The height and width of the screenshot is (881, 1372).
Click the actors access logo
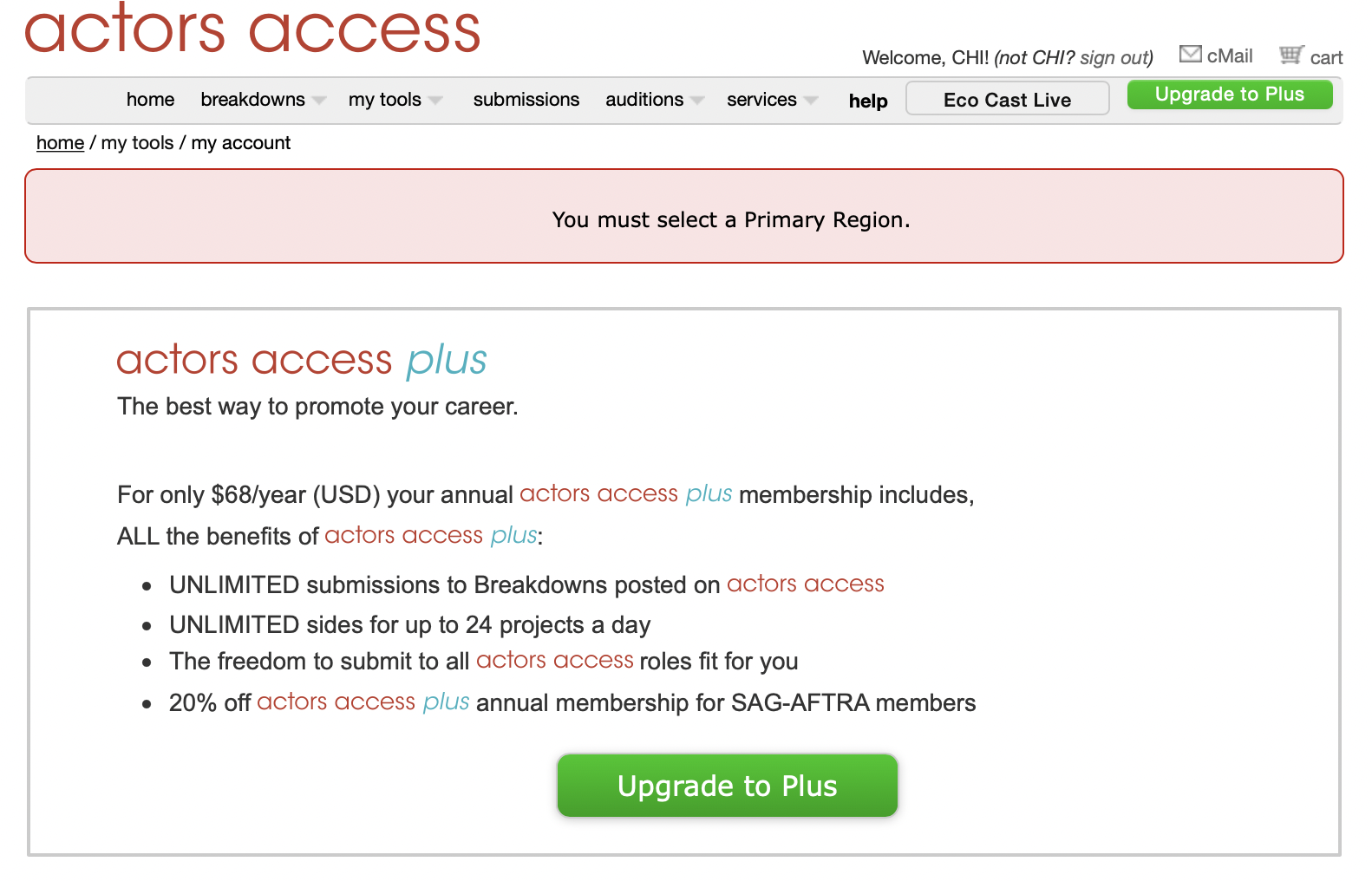pyautogui.click(x=252, y=29)
